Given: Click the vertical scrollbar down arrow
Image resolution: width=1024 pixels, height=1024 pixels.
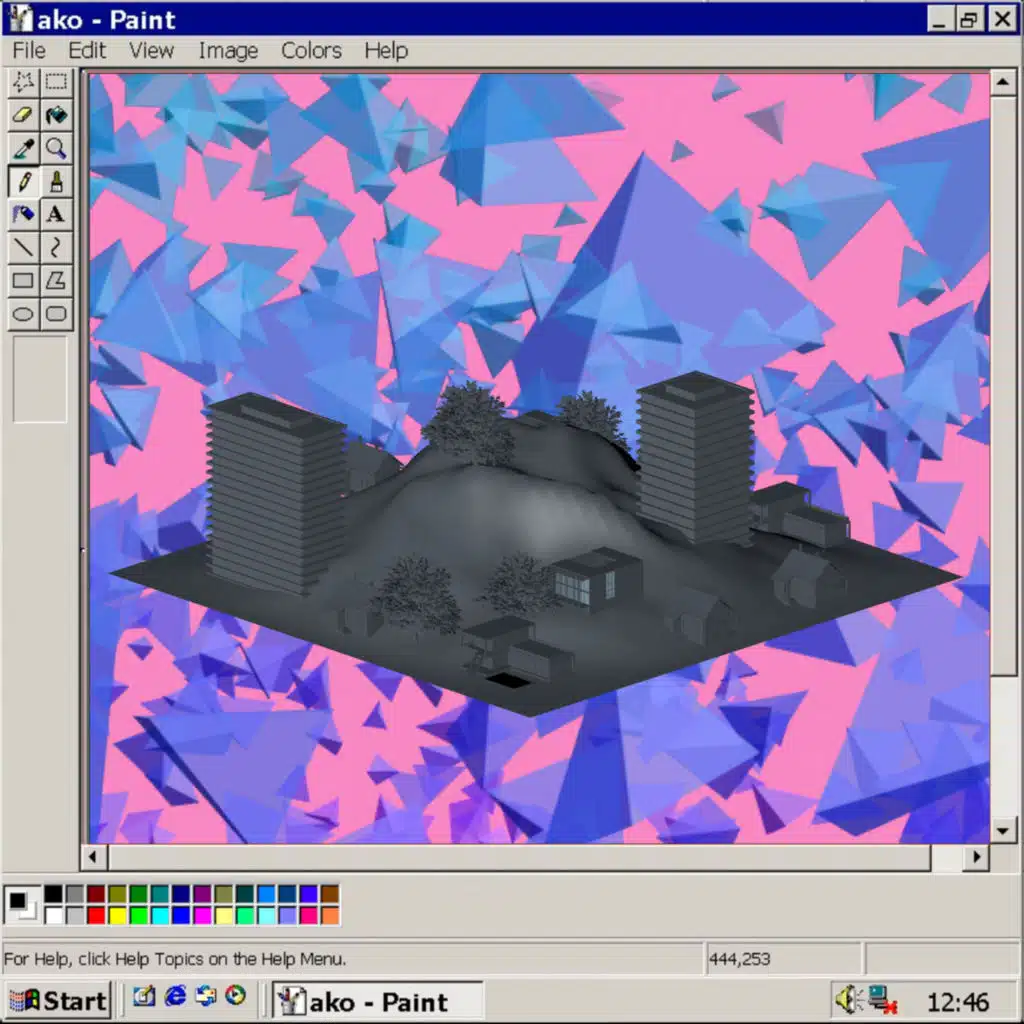Looking at the screenshot, I should [1003, 830].
